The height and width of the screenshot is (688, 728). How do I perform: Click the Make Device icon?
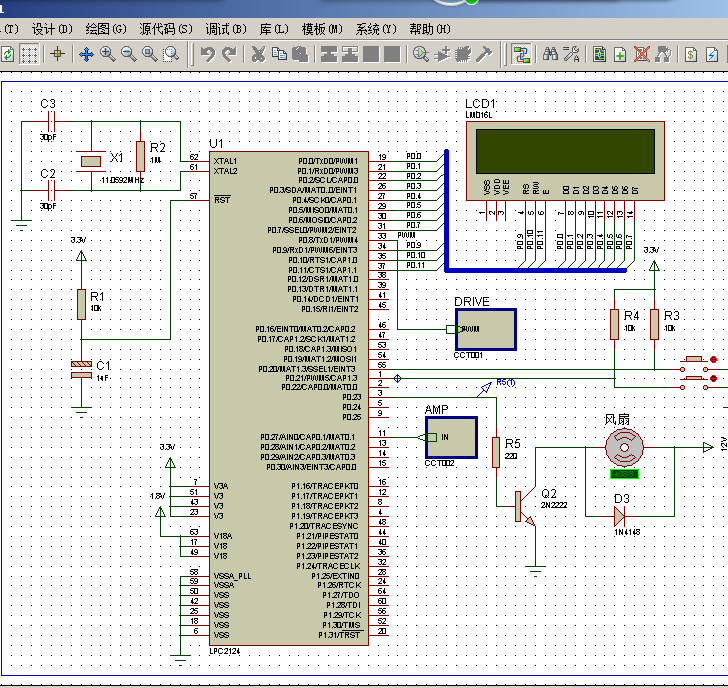coord(442,54)
